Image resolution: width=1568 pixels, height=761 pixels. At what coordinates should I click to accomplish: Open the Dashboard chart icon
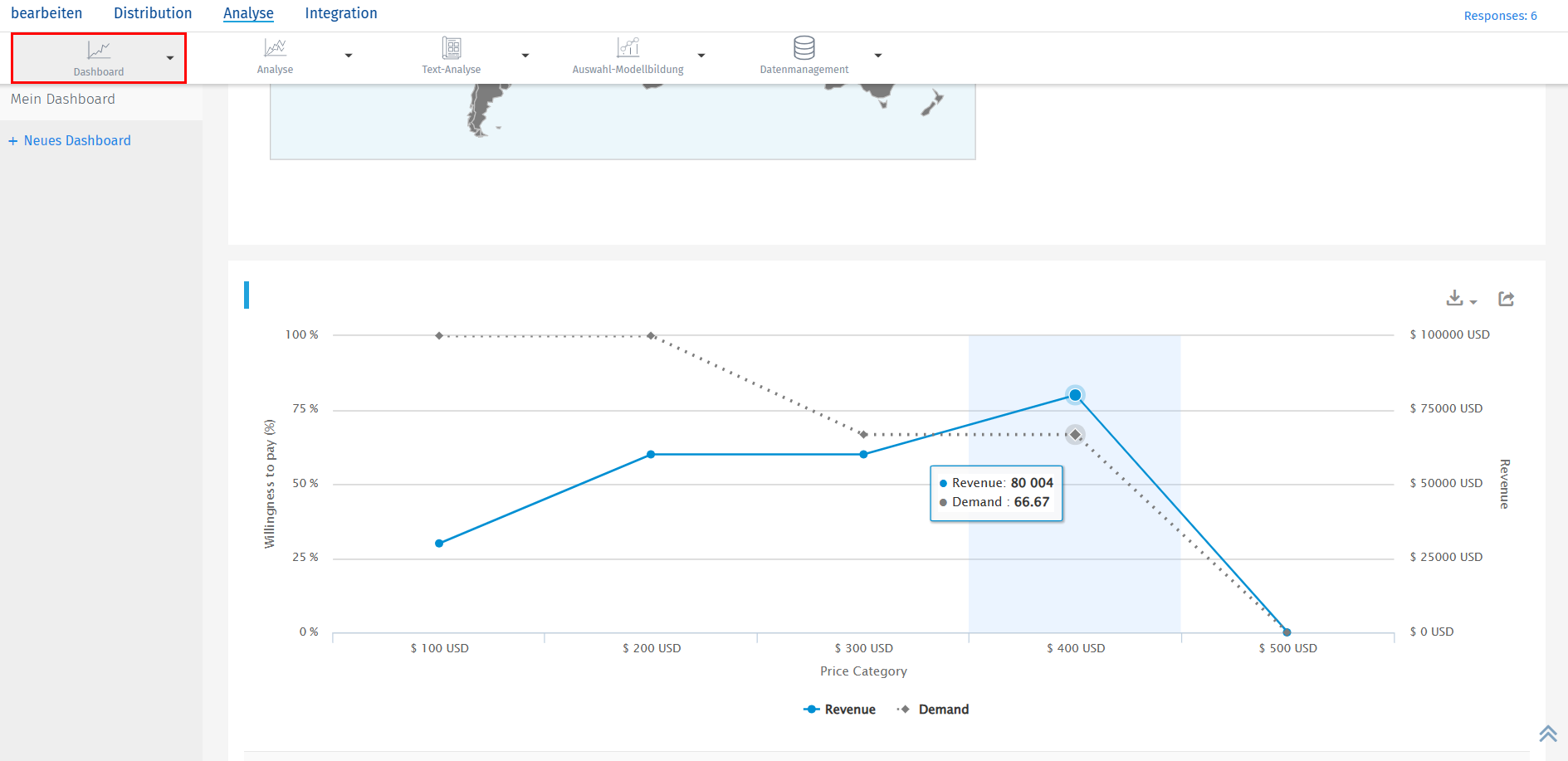pyautogui.click(x=99, y=51)
